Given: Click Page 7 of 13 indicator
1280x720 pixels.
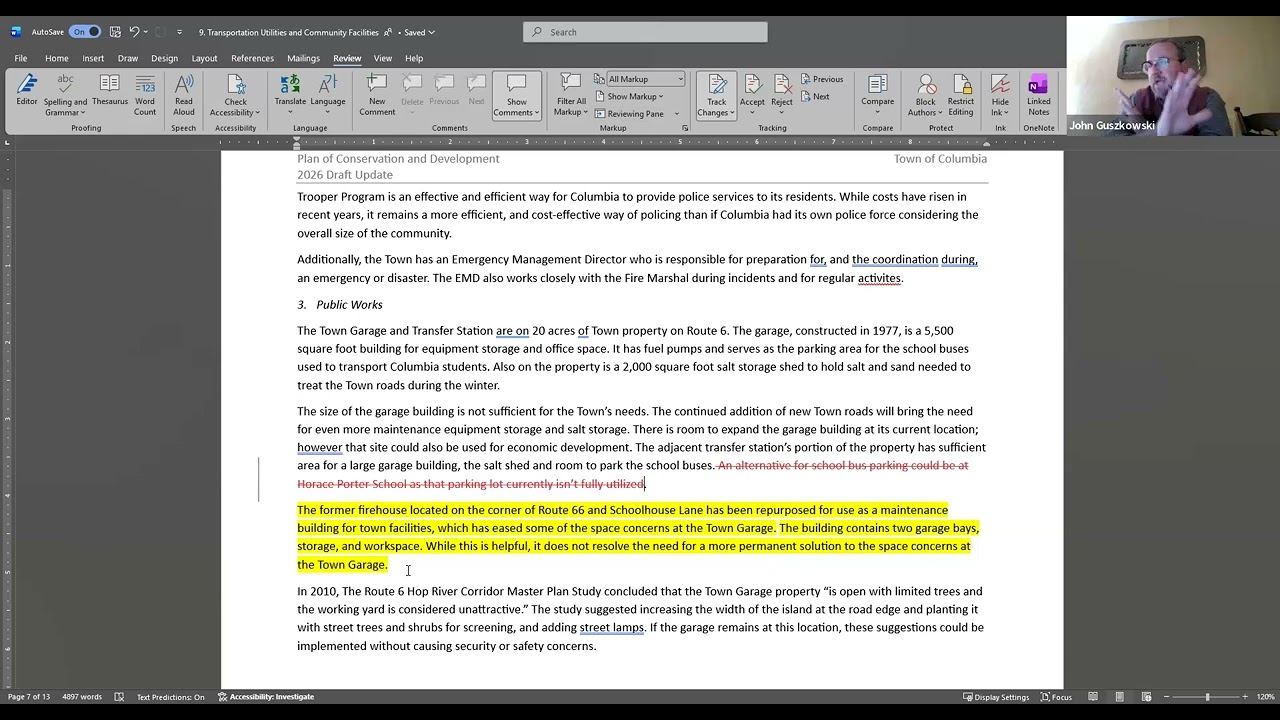Looking at the screenshot, I should pos(29,697).
